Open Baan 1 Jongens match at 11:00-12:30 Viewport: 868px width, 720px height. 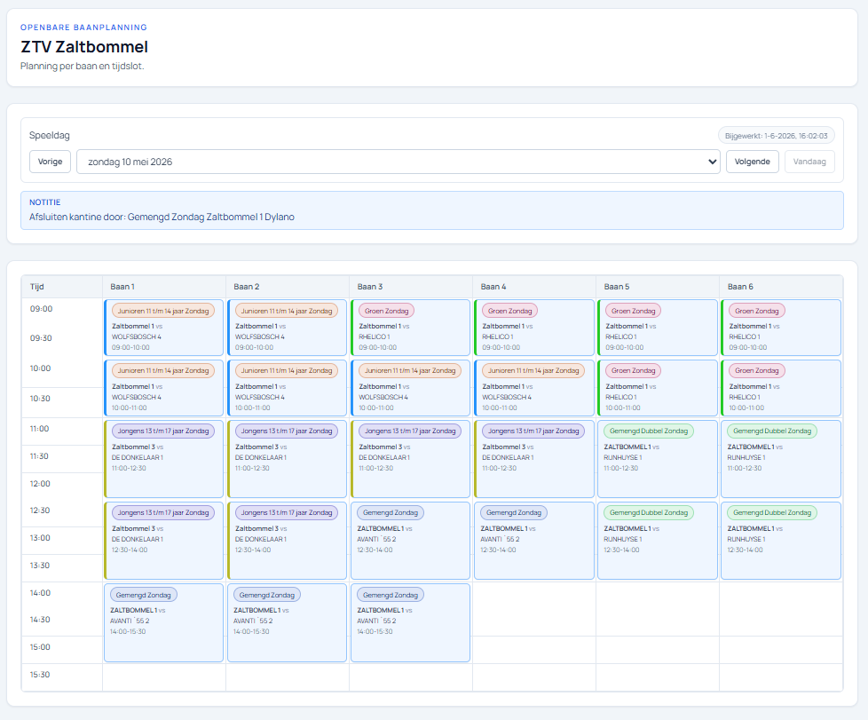click(x=164, y=459)
